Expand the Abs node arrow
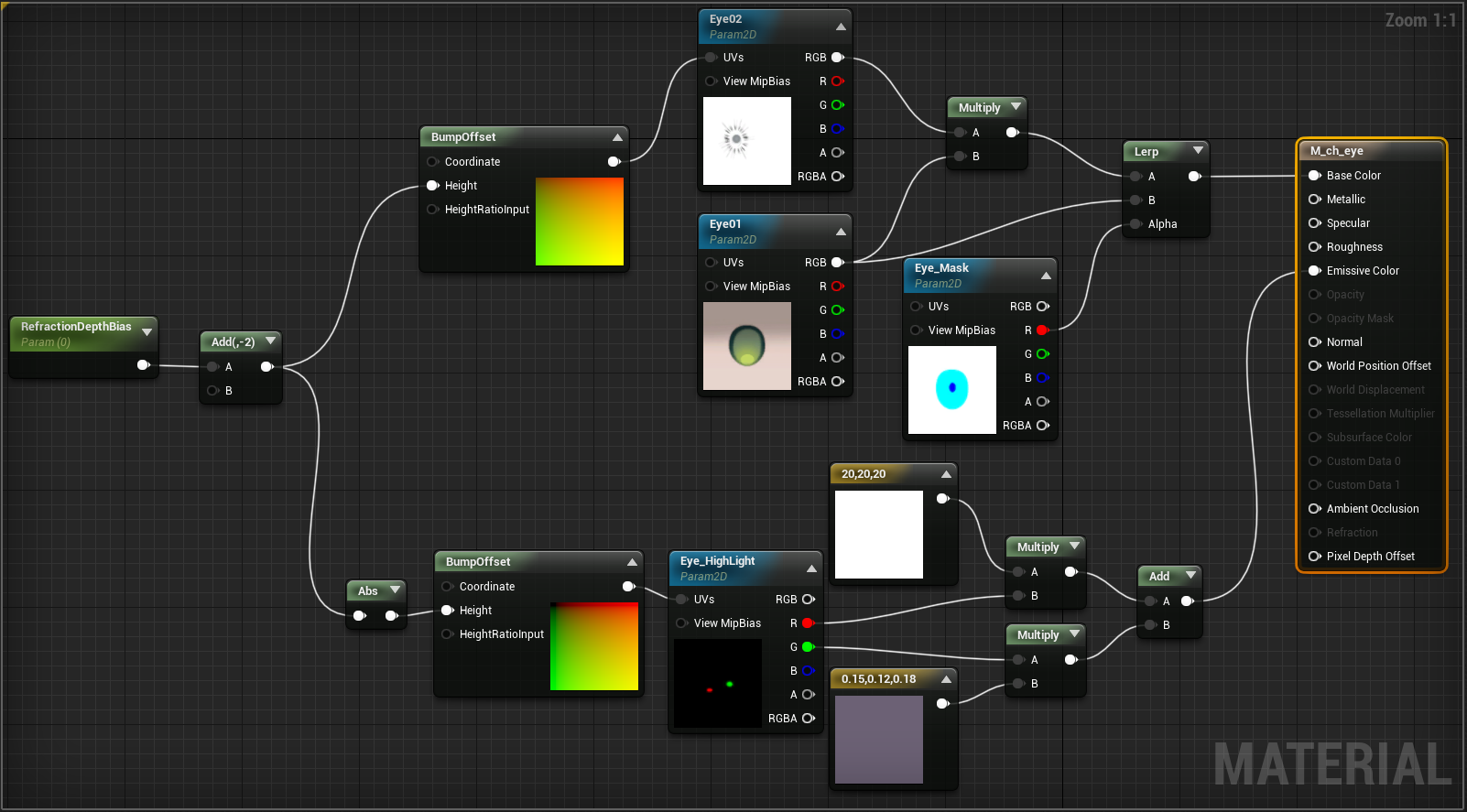 click(x=395, y=590)
